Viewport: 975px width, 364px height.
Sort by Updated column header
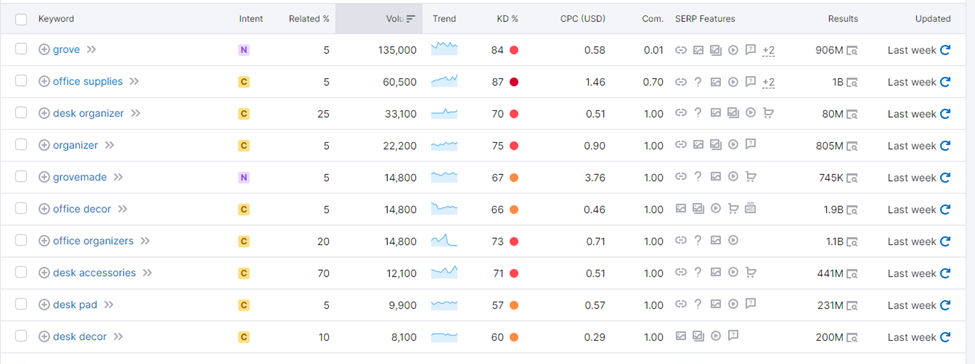click(933, 19)
